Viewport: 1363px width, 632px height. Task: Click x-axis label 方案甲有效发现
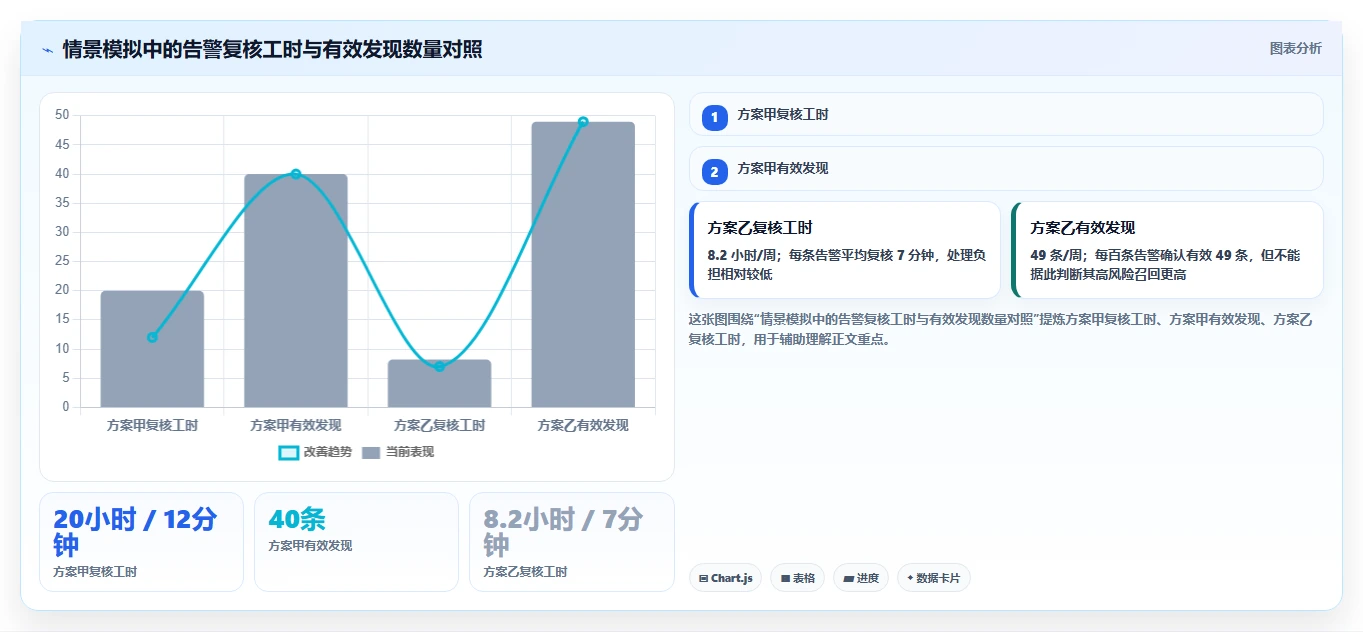click(x=296, y=425)
